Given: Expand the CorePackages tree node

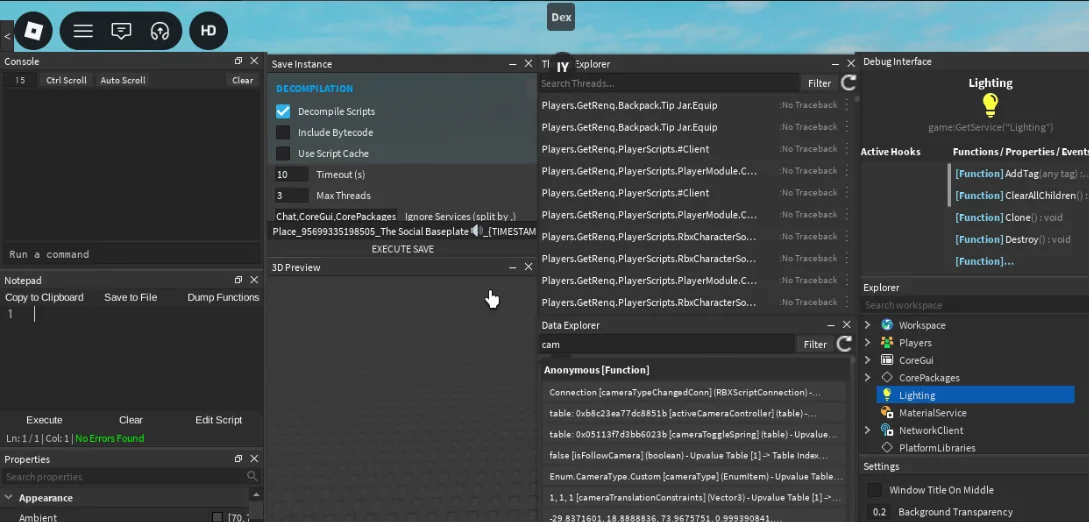Looking at the screenshot, I should 867,378.
